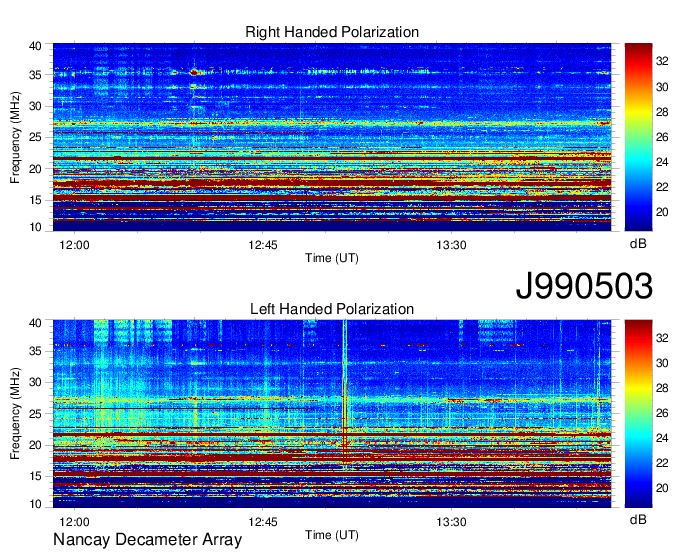Click the 40 frequency tick on the top plot

pos(35,46)
